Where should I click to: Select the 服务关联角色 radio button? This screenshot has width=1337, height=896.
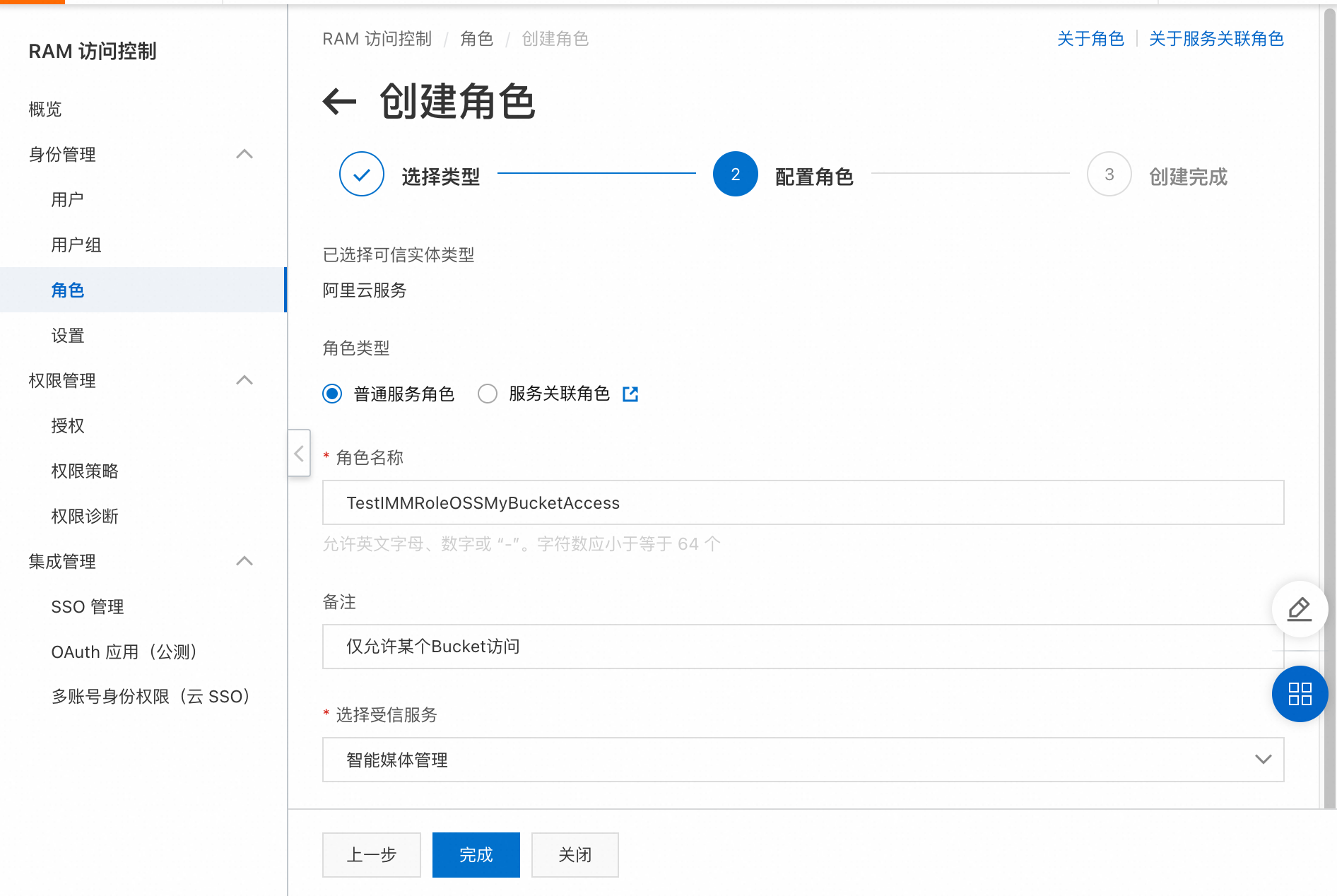pos(488,394)
